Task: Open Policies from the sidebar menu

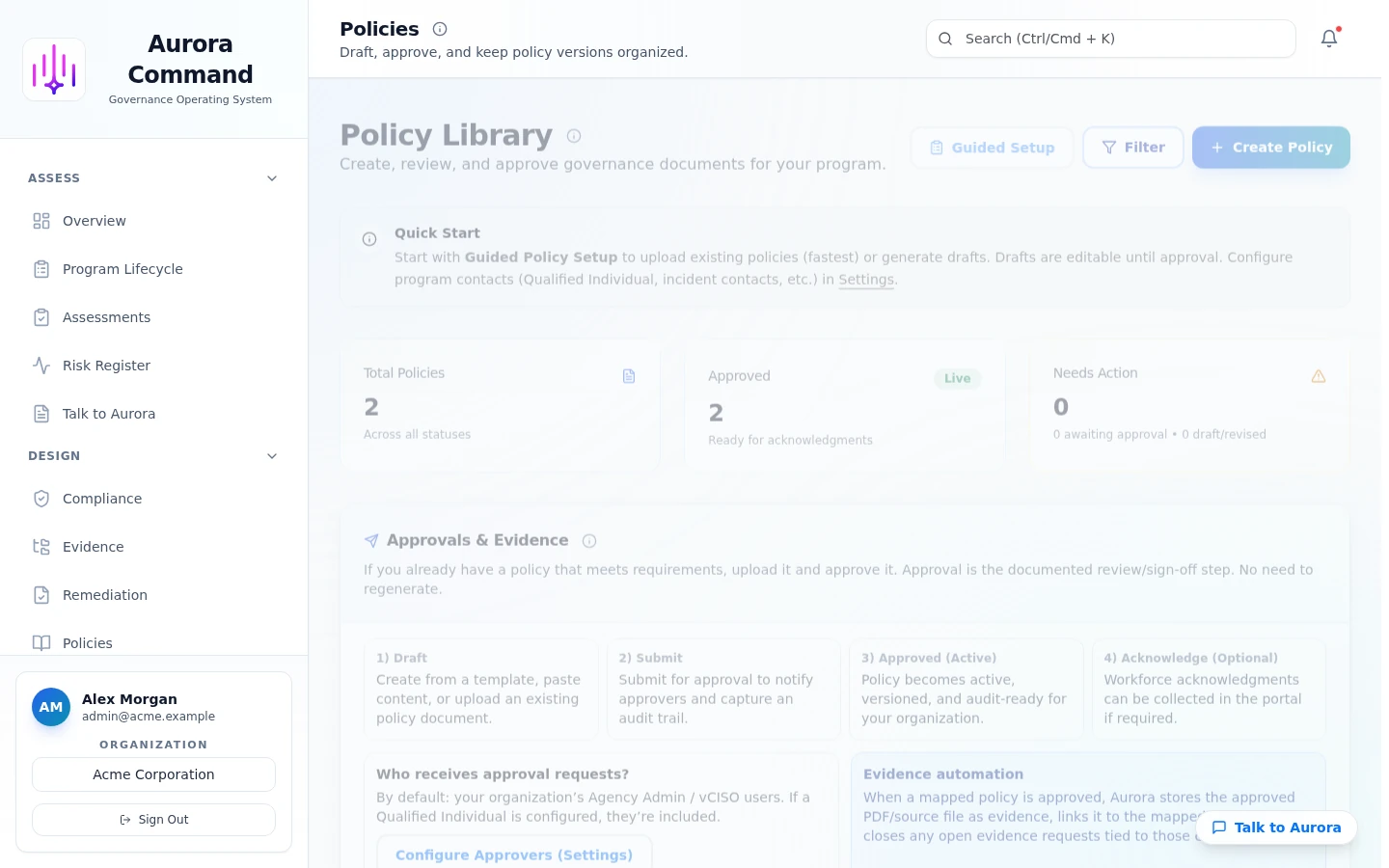Action: click(87, 643)
